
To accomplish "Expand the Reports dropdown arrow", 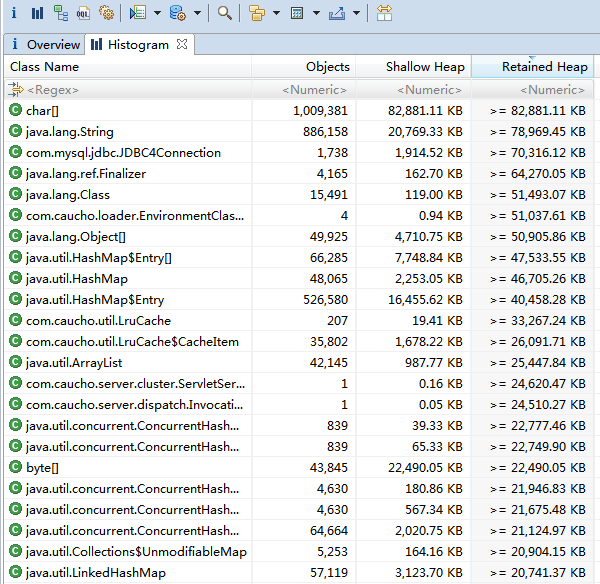I will pos(158,13).
